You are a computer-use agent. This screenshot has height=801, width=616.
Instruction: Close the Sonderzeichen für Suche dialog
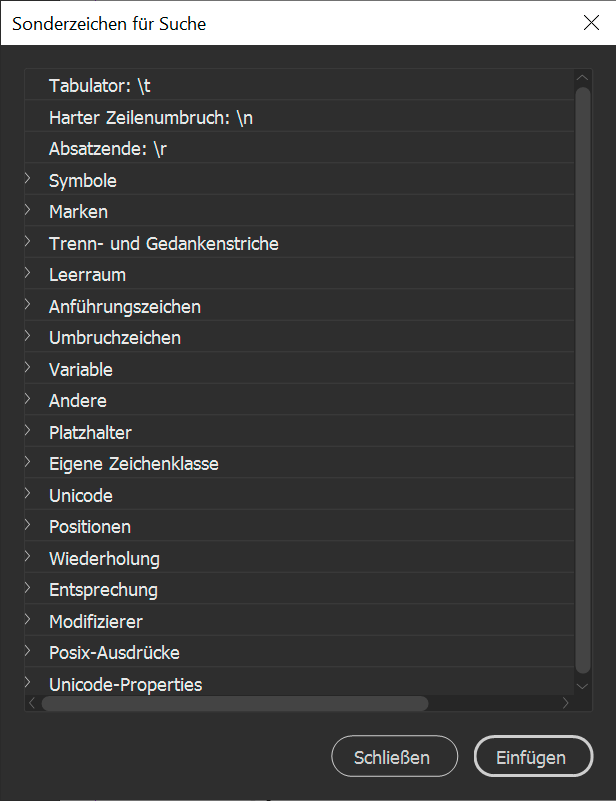[591, 22]
